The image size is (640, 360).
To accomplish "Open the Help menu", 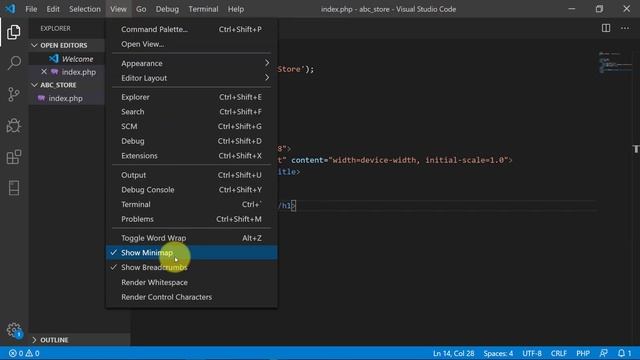I will point(236,9).
